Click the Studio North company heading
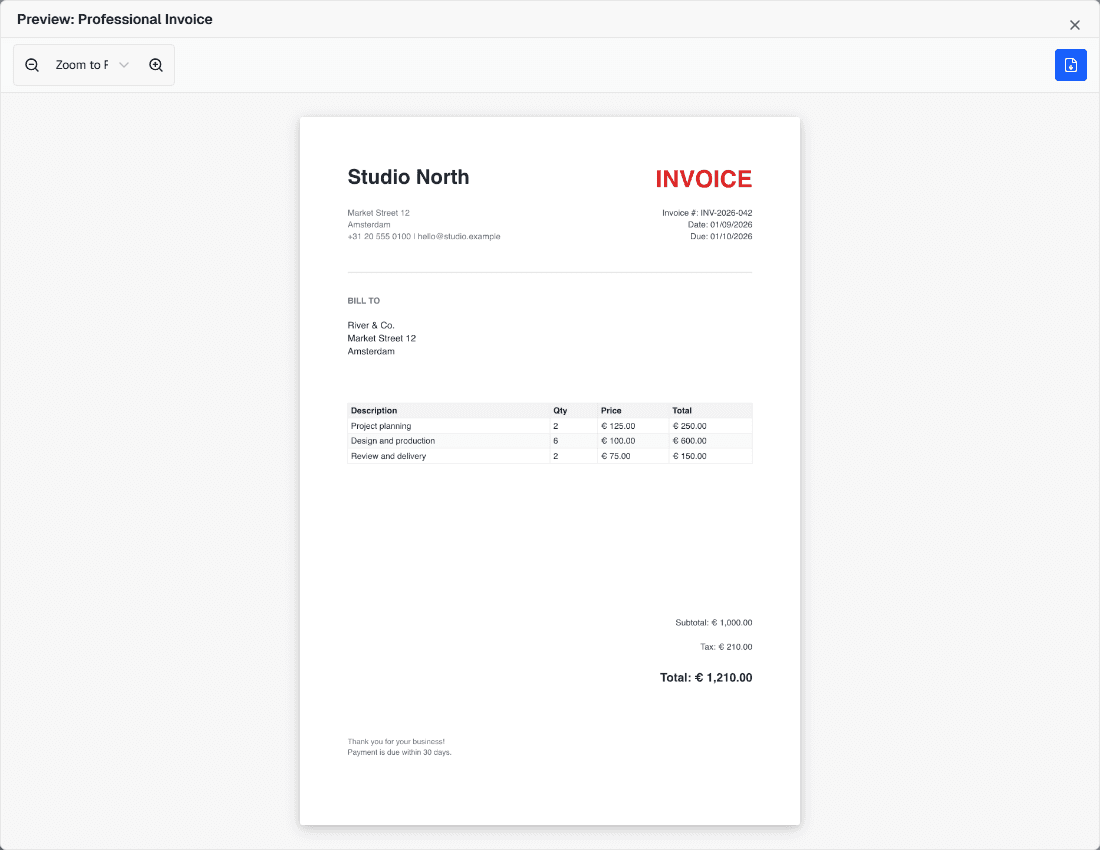 click(x=408, y=177)
